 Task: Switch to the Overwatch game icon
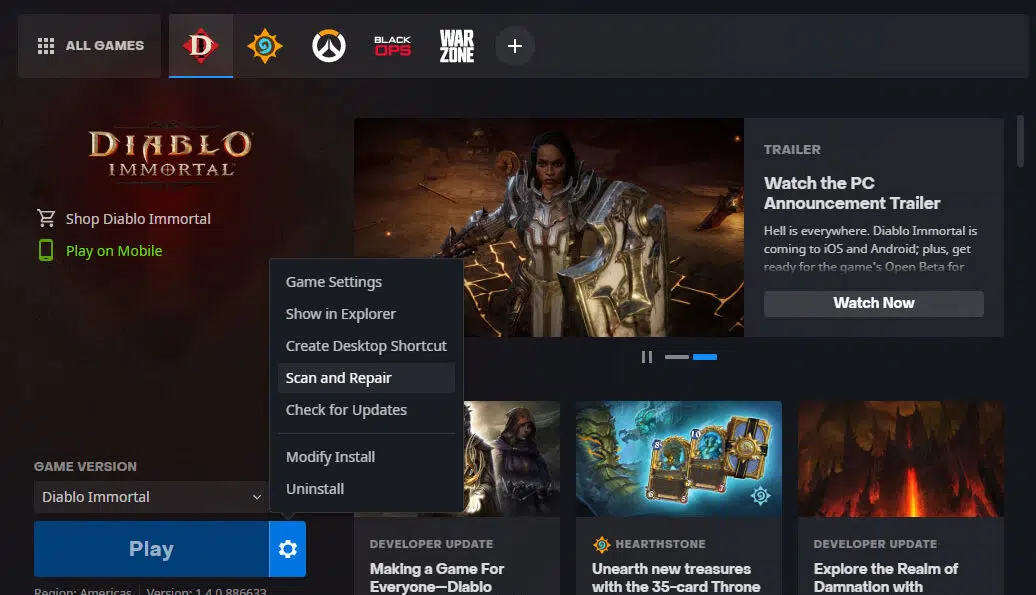(x=329, y=46)
